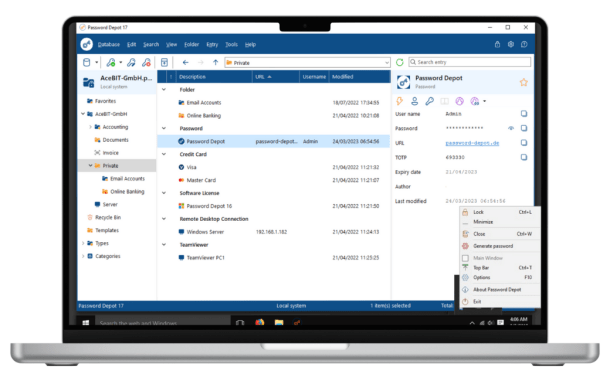Toggle the Main Window checkbox in tray menu
The image size is (610, 381).
click(x=465, y=258)
